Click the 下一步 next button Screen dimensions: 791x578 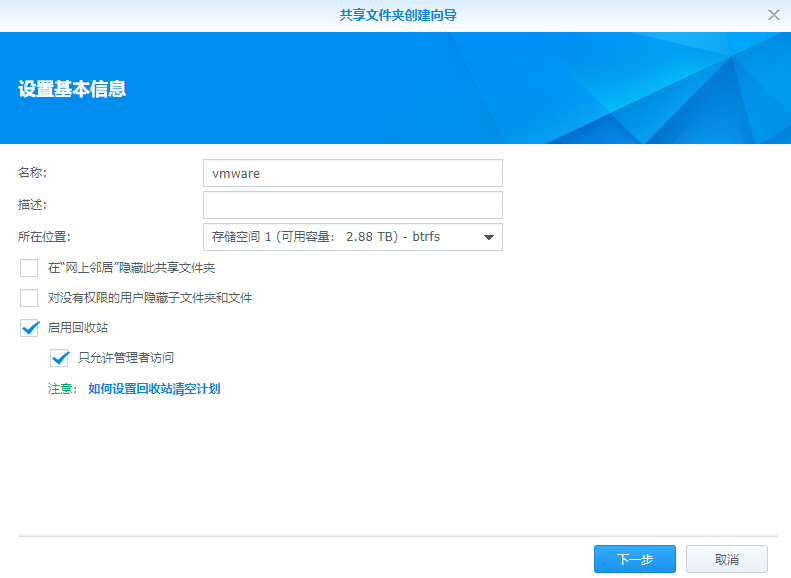(x=635, y=559)
